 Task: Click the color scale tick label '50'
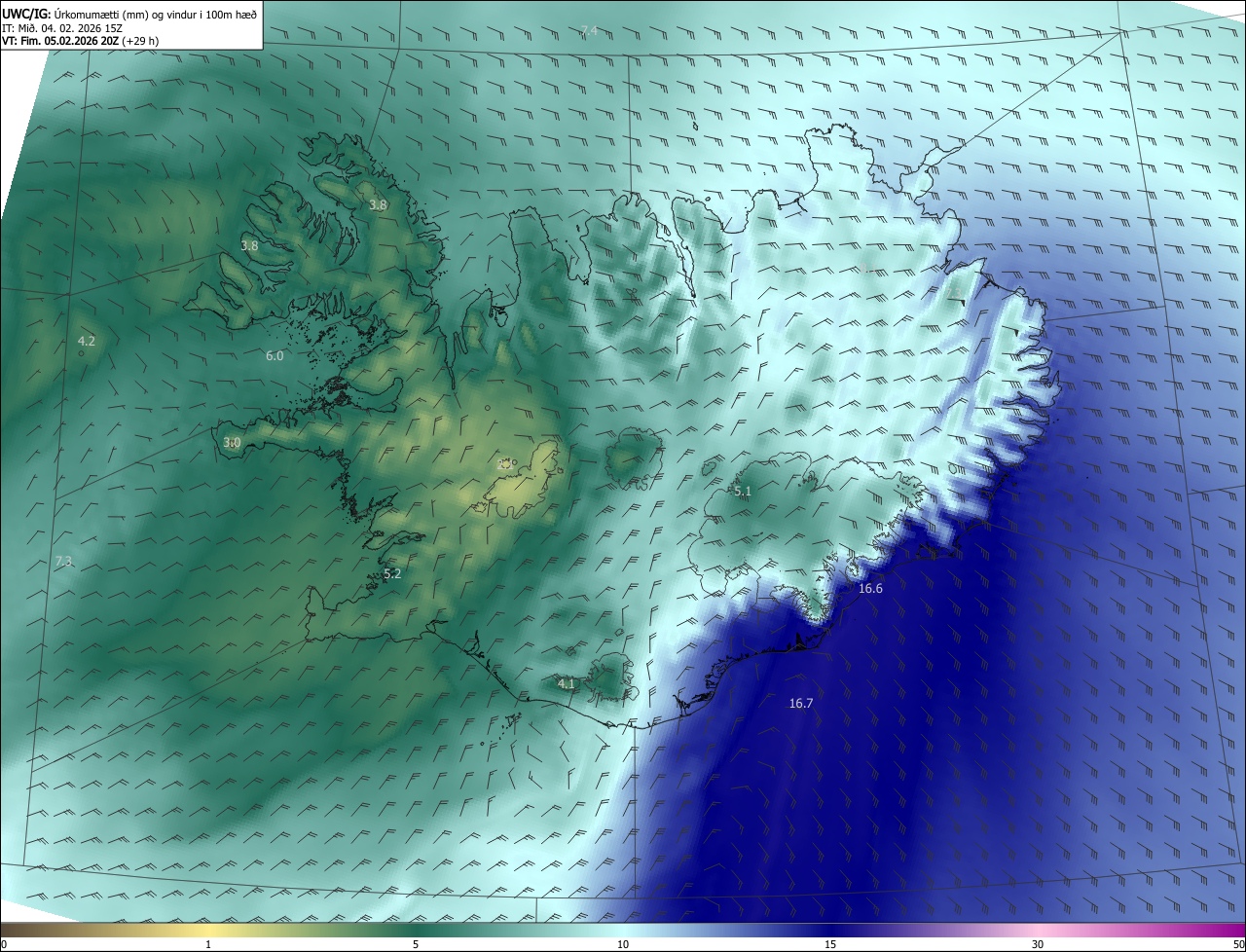click(x=1238, y=944)
